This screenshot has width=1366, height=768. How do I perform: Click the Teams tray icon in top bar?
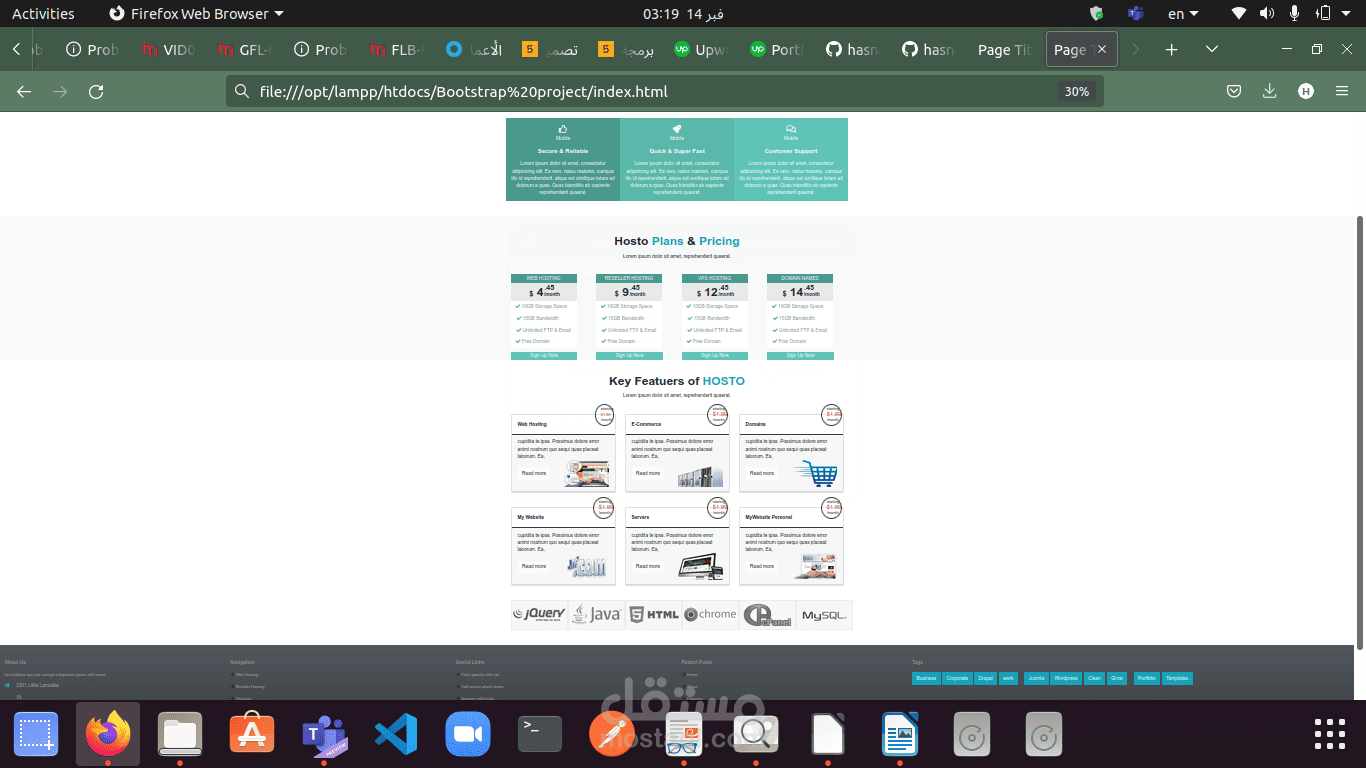tap(1135, 14)
